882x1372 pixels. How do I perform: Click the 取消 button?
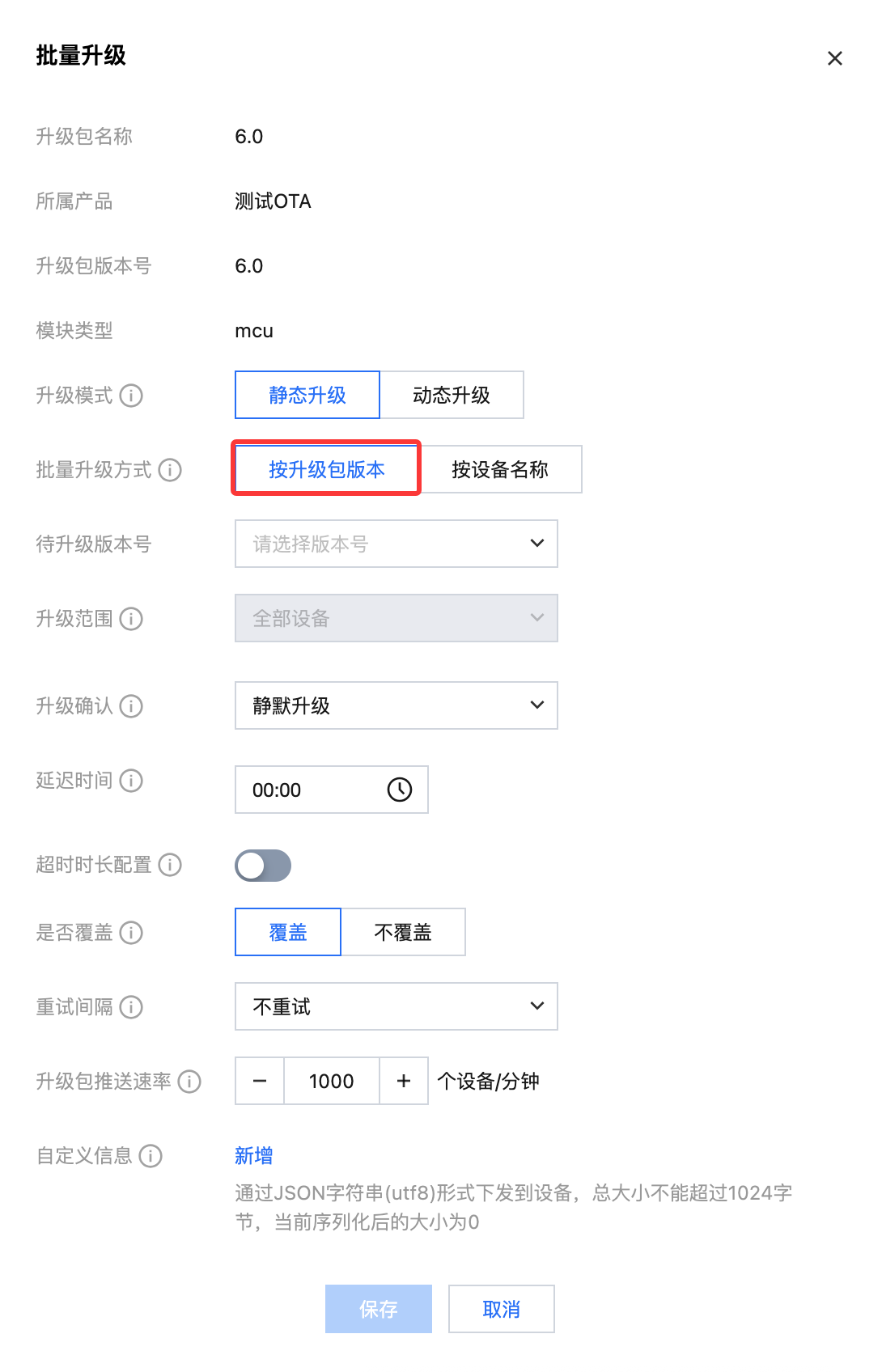pos(501,1309)
